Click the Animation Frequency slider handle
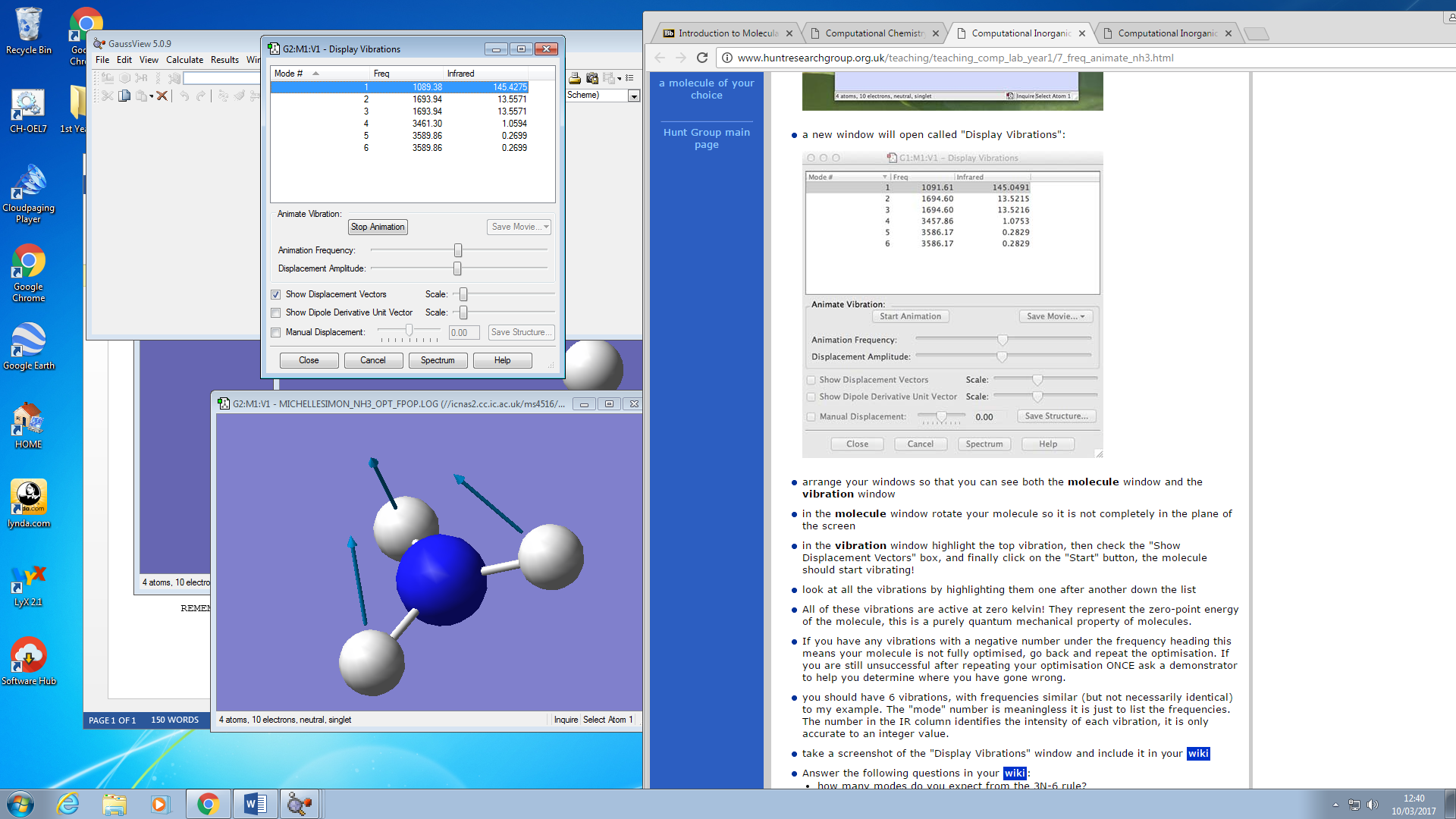 tap(458, 250)
